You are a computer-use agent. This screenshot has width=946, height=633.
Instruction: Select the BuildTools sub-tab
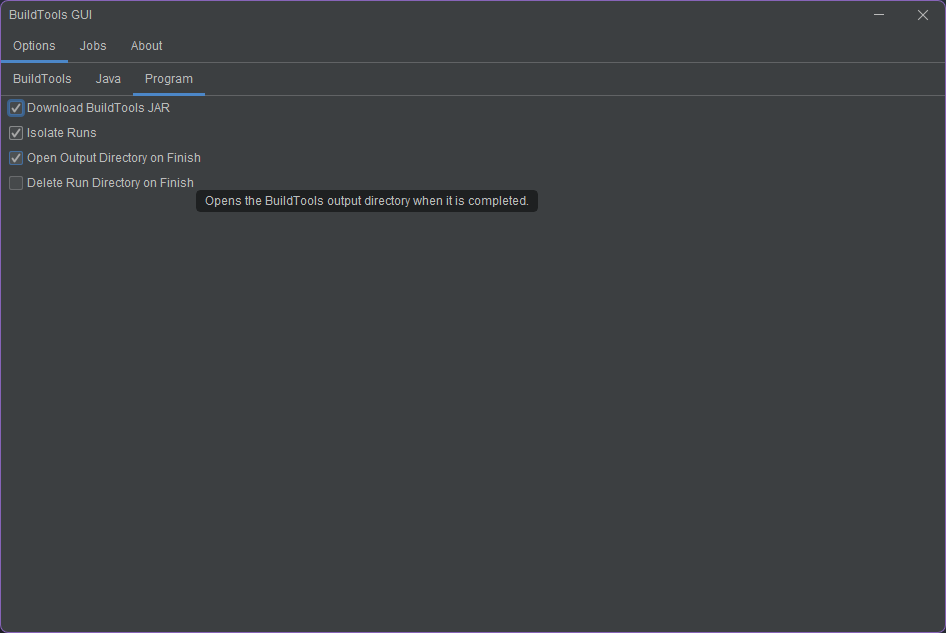pos(42,79)
